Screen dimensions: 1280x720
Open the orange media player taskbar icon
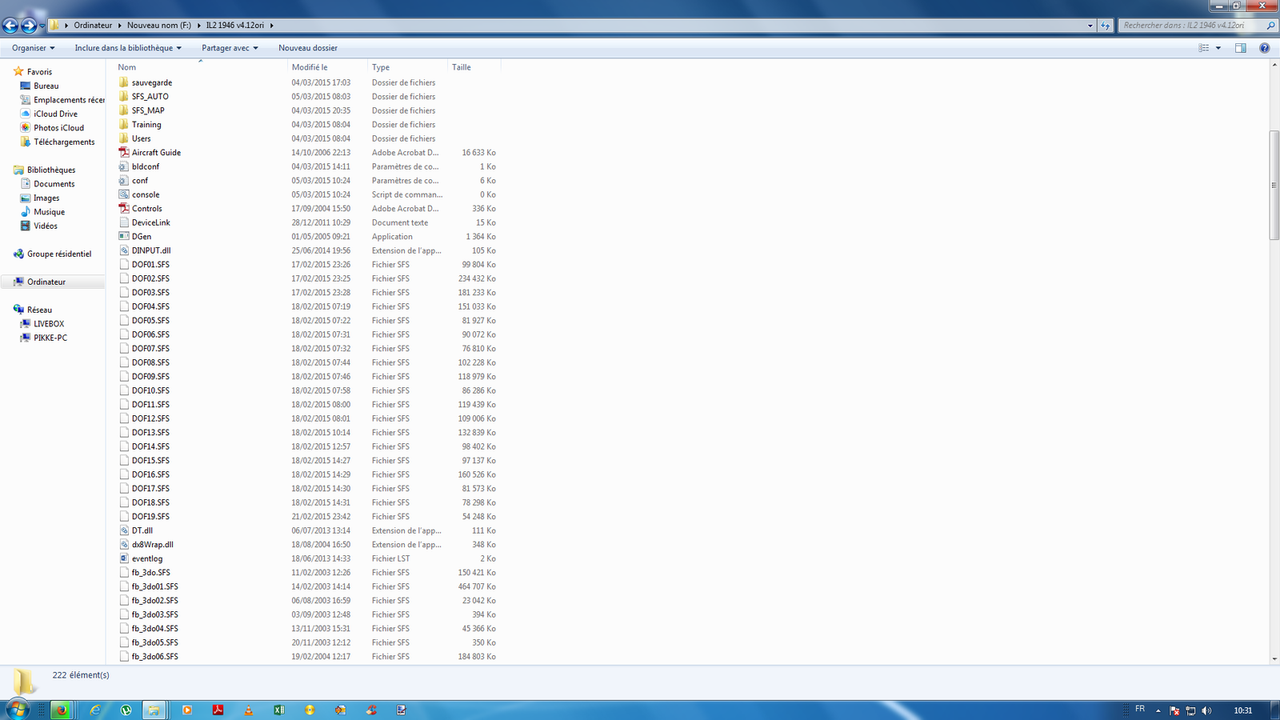(x=187, y=710)
